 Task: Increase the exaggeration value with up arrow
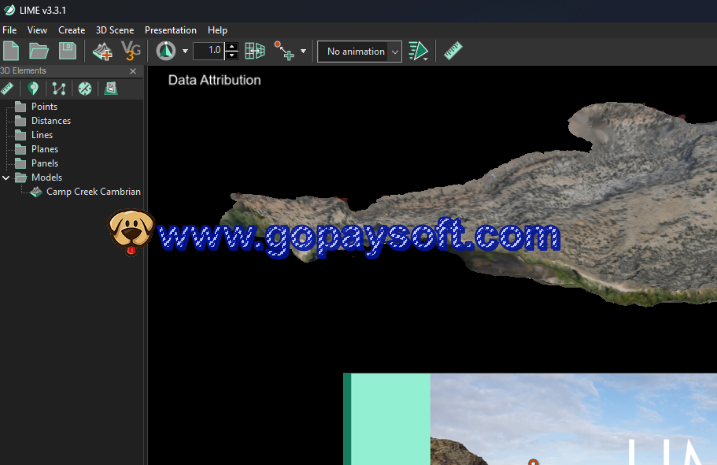(x=232, y=46)
